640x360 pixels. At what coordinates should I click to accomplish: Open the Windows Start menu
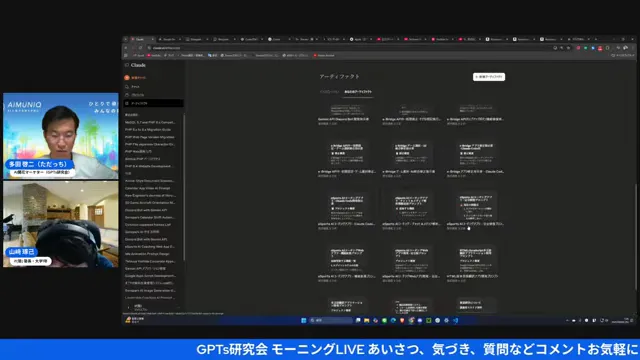click(x=303, y=320)
